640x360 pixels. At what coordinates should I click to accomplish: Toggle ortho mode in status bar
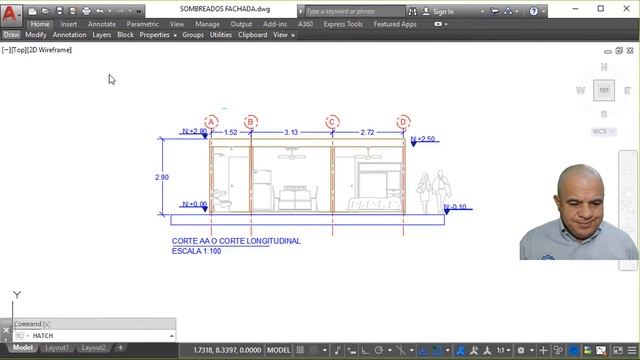point(365,350)
